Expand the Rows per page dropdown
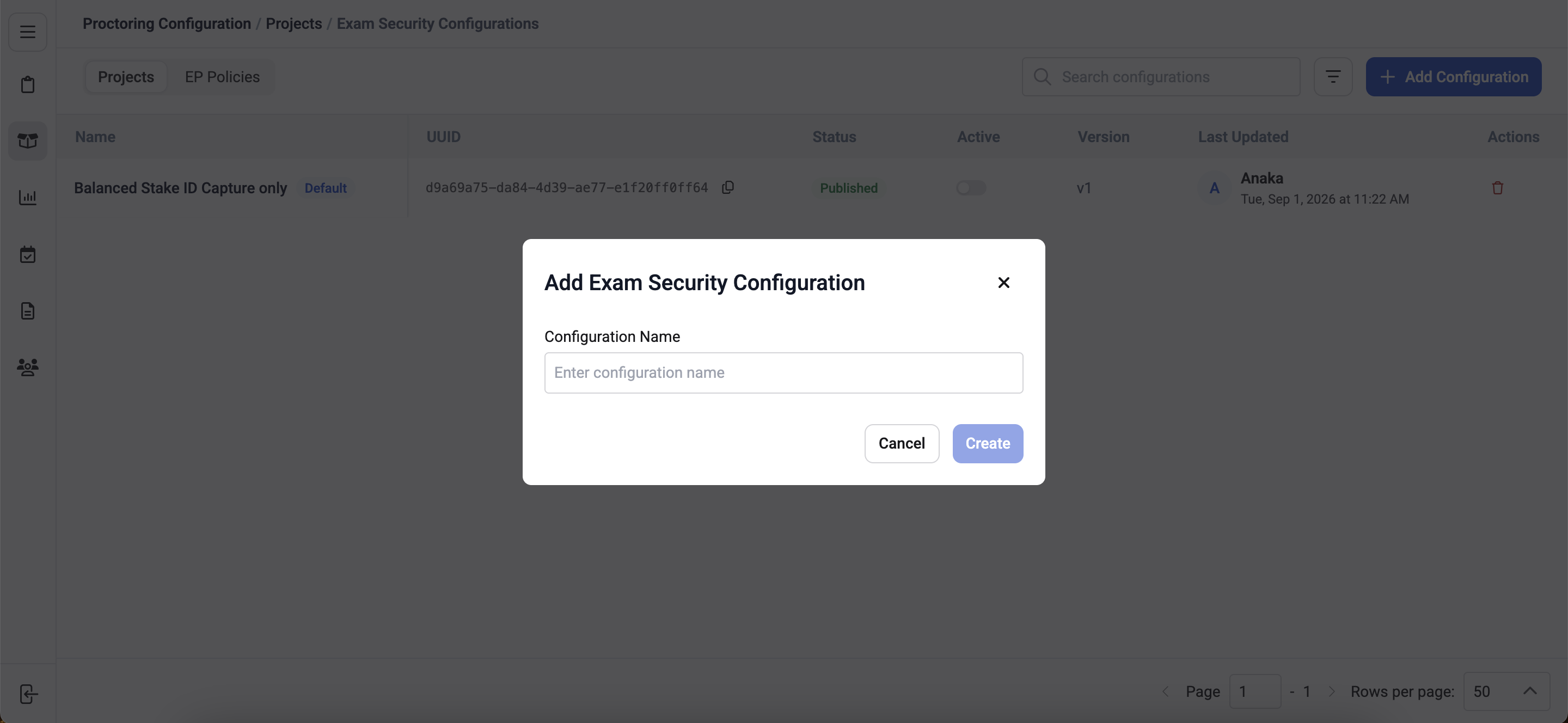 pyautogui.click(x=1506, y=691)
